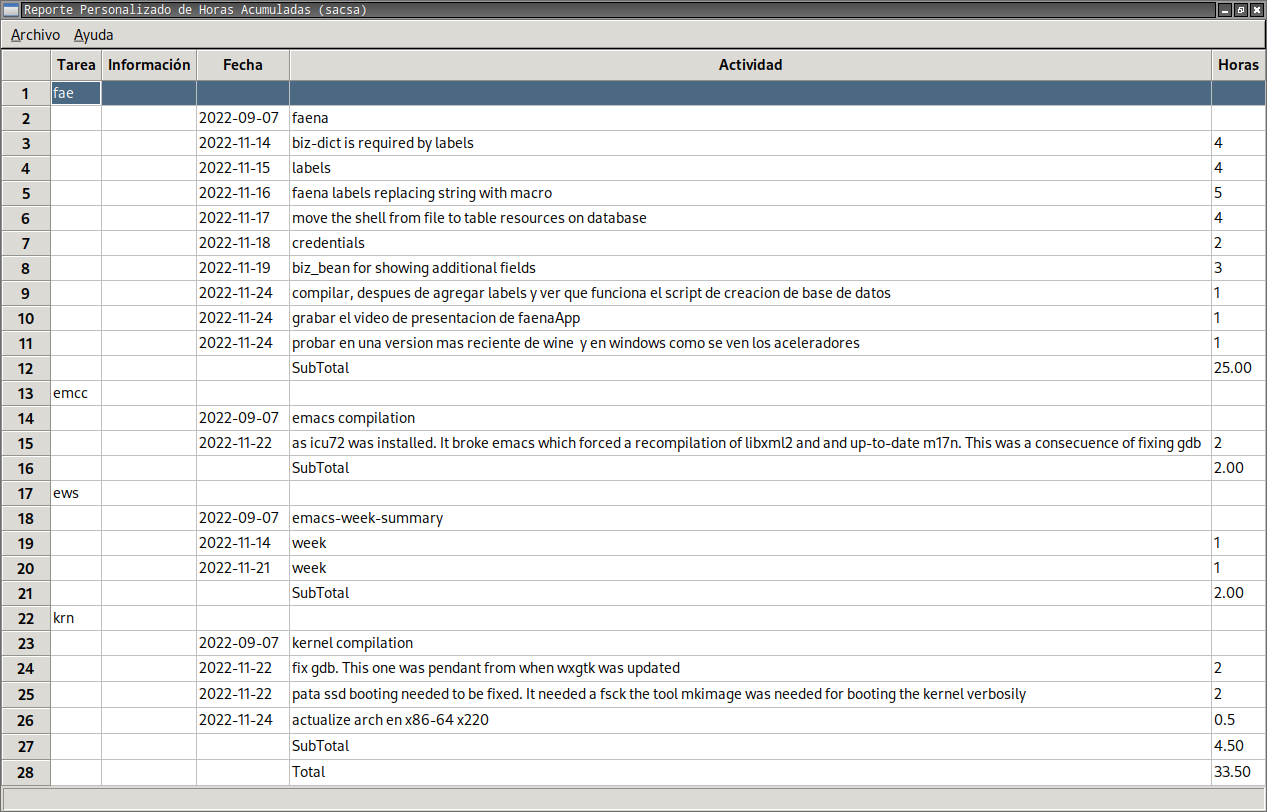Screen dimensions: 1267x812
Task: Select row header number 17
Action: [26, 493]
